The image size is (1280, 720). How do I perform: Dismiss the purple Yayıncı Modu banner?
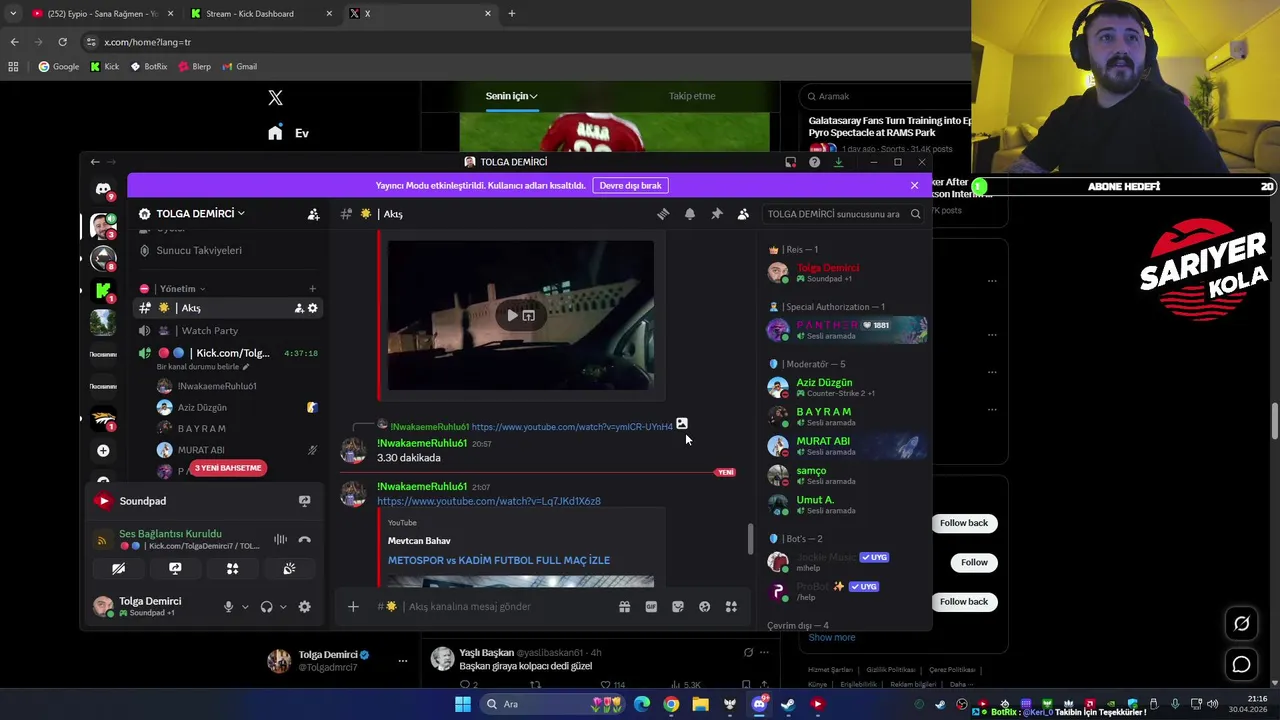tap(914, 185)
